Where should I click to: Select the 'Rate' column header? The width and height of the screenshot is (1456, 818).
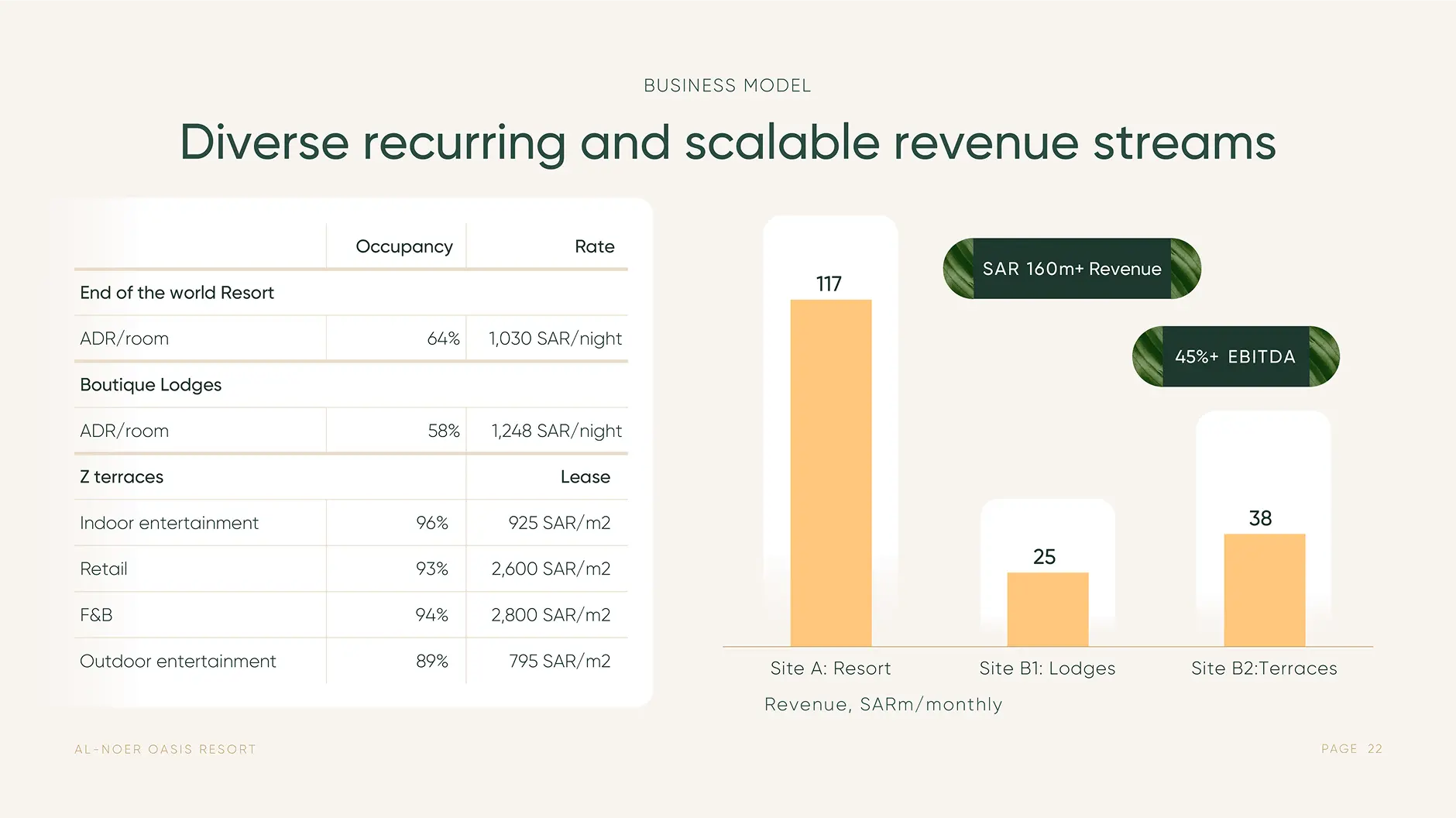click(594, 246)
